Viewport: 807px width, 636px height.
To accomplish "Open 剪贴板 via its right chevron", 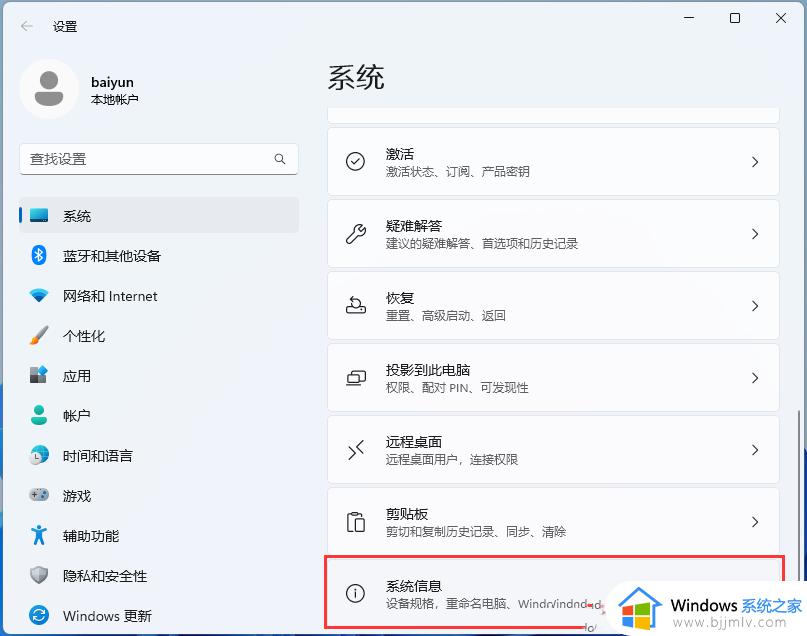I will [755, 522].
